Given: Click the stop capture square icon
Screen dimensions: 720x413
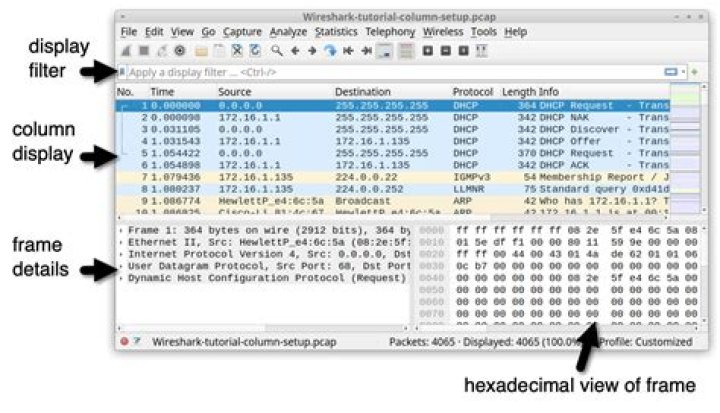Looking at the screenshot, I should point(142,49).
